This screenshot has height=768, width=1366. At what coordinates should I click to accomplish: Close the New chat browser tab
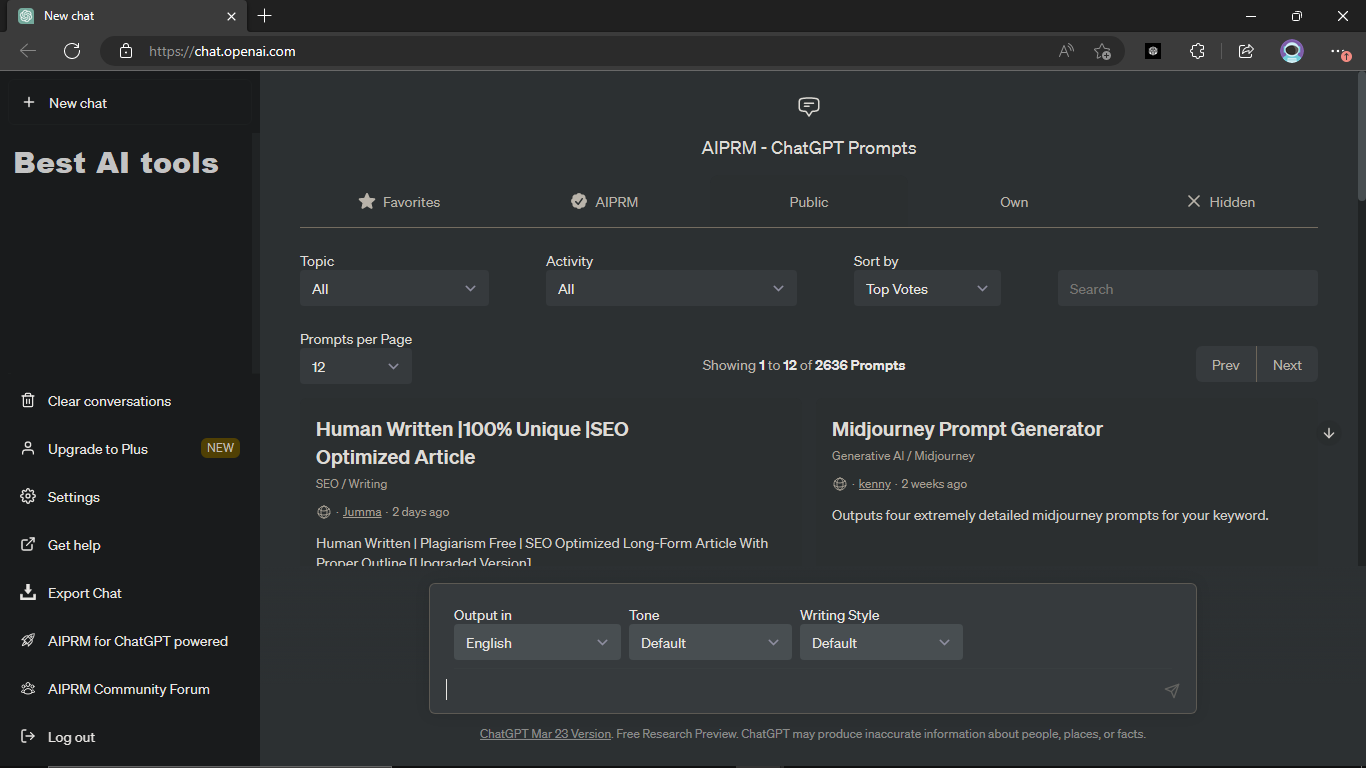click(231, 16)
